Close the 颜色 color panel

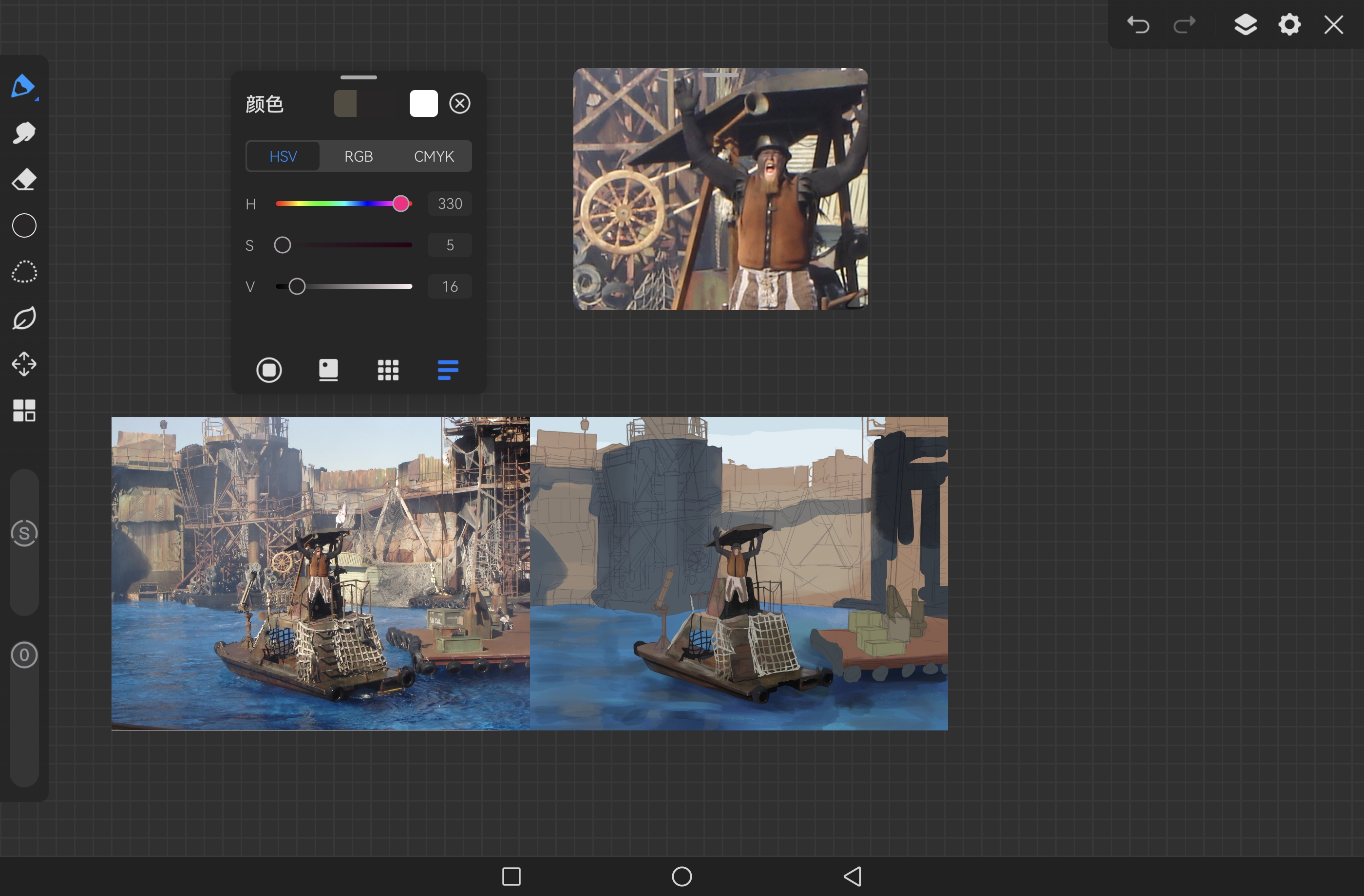[460, 104]
